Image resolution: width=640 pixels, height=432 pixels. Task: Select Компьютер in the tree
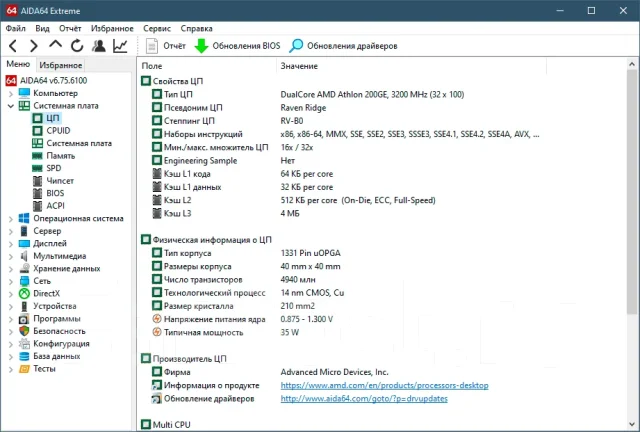pos(48,93)
